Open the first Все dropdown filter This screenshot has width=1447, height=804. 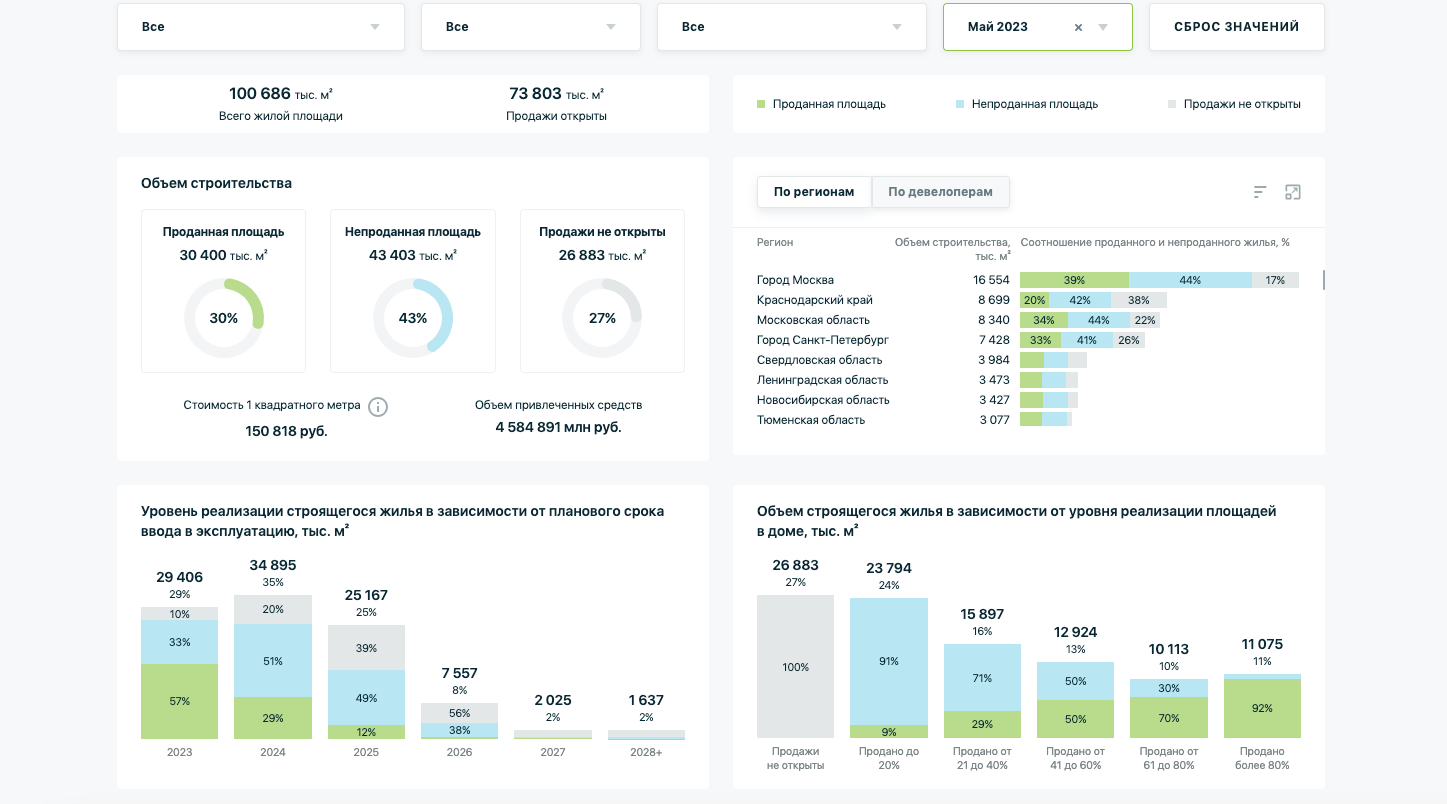click(x=261, y=27)
